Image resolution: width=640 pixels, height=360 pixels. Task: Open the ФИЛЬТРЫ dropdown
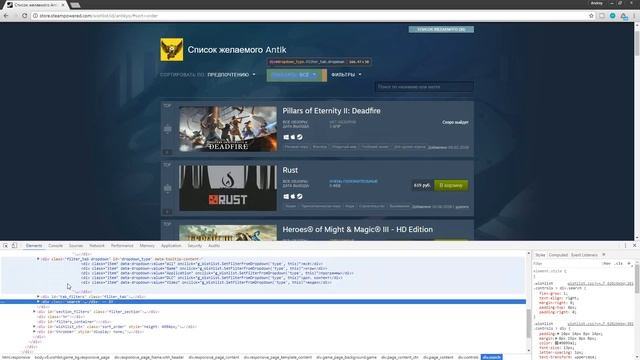[346, 75]
